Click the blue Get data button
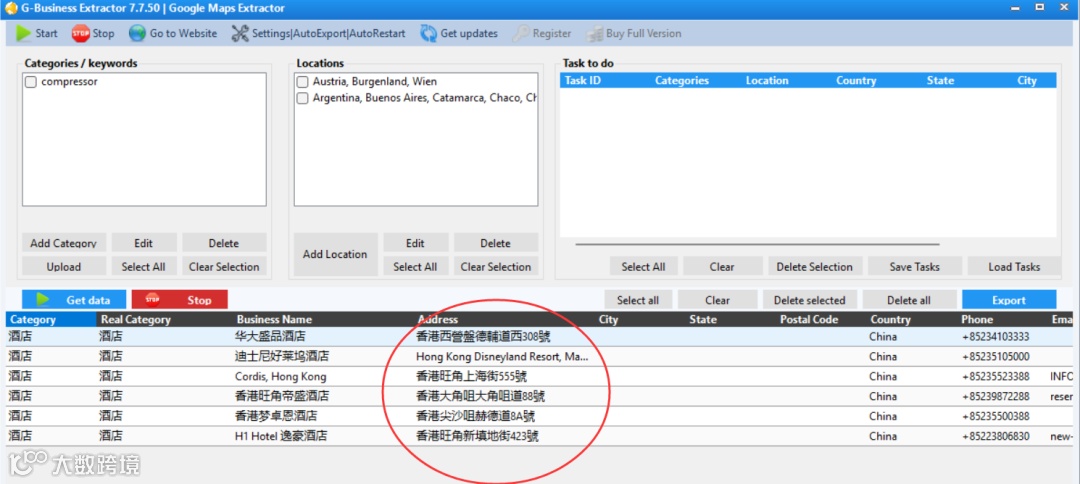This screenshot has height=484, width=1080. click(74, 299)
